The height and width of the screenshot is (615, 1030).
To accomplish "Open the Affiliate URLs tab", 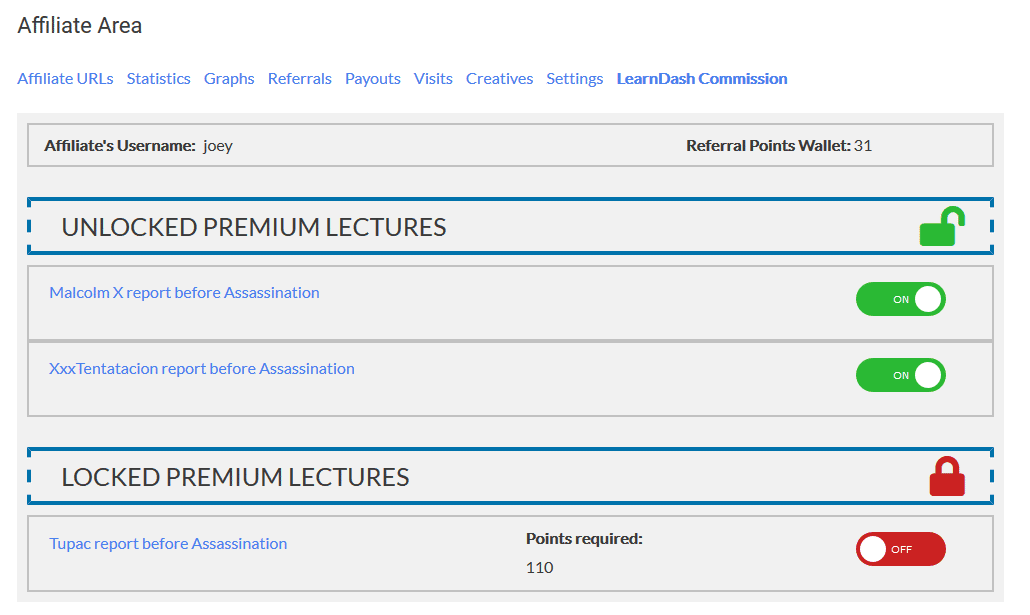I will (65, 79).
